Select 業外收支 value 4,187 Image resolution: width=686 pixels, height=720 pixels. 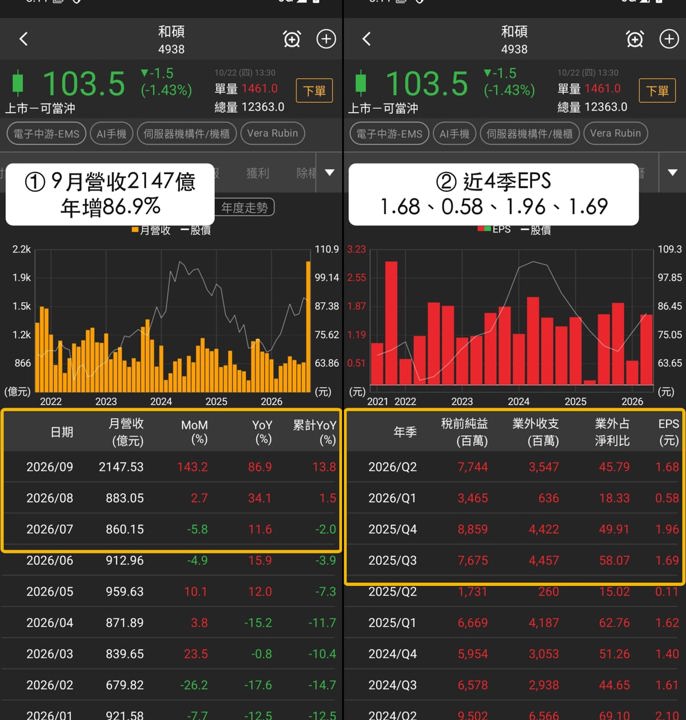[x=544, y=623]
